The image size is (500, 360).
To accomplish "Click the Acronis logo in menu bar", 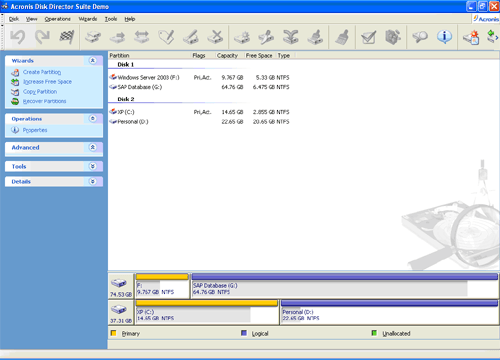I will pos(486,19).
